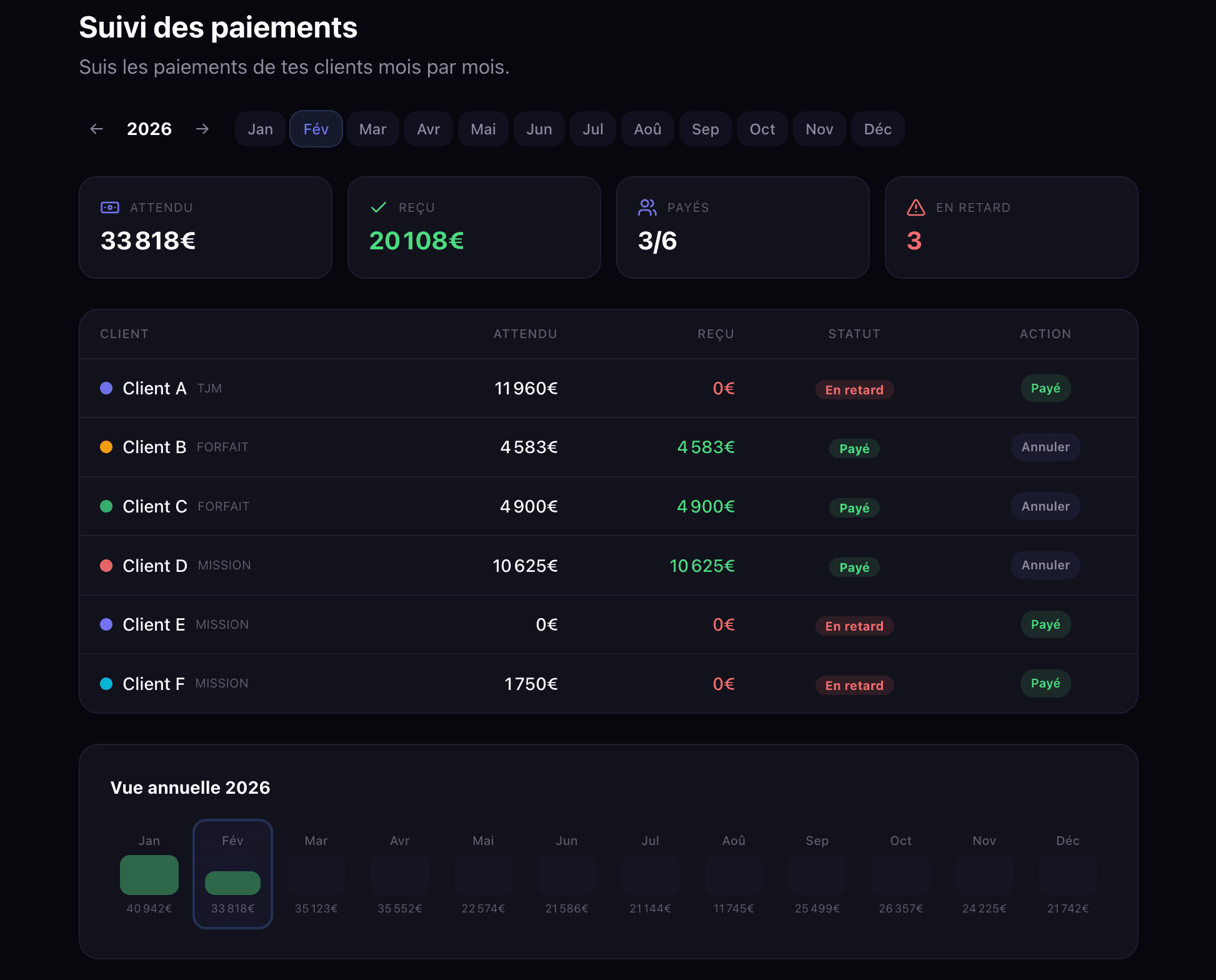This screenshot has width=1216, height=980.
Task: Click the green checkmark icon on the Reçu card
Action: pyautogui.click(x=378, y=207)
